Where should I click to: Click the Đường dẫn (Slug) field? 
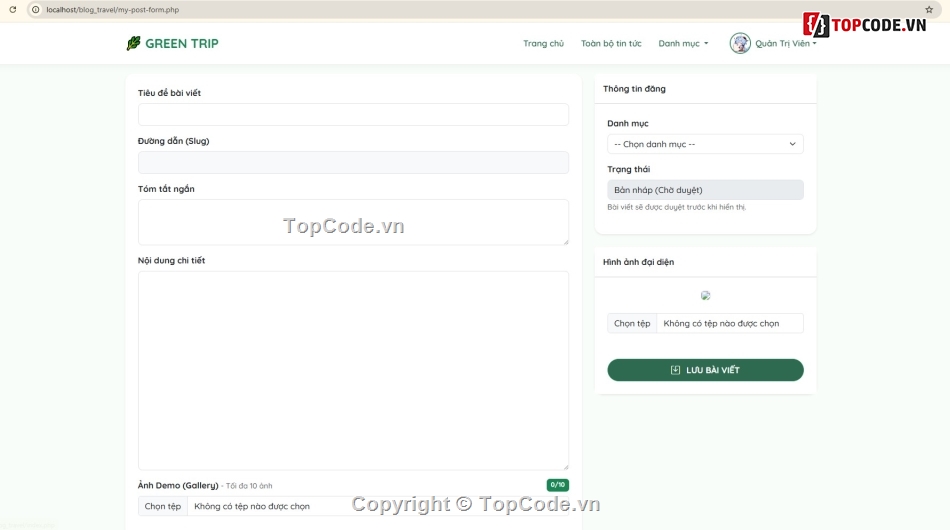point(353,162)
